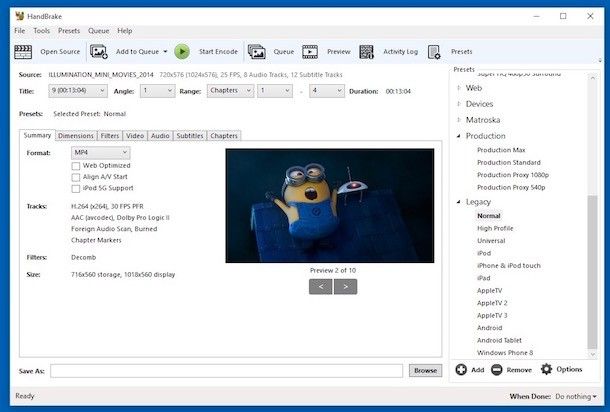Show the previous preview image
Viewport: 610px width, 412px height.
[x=321, y=287]
